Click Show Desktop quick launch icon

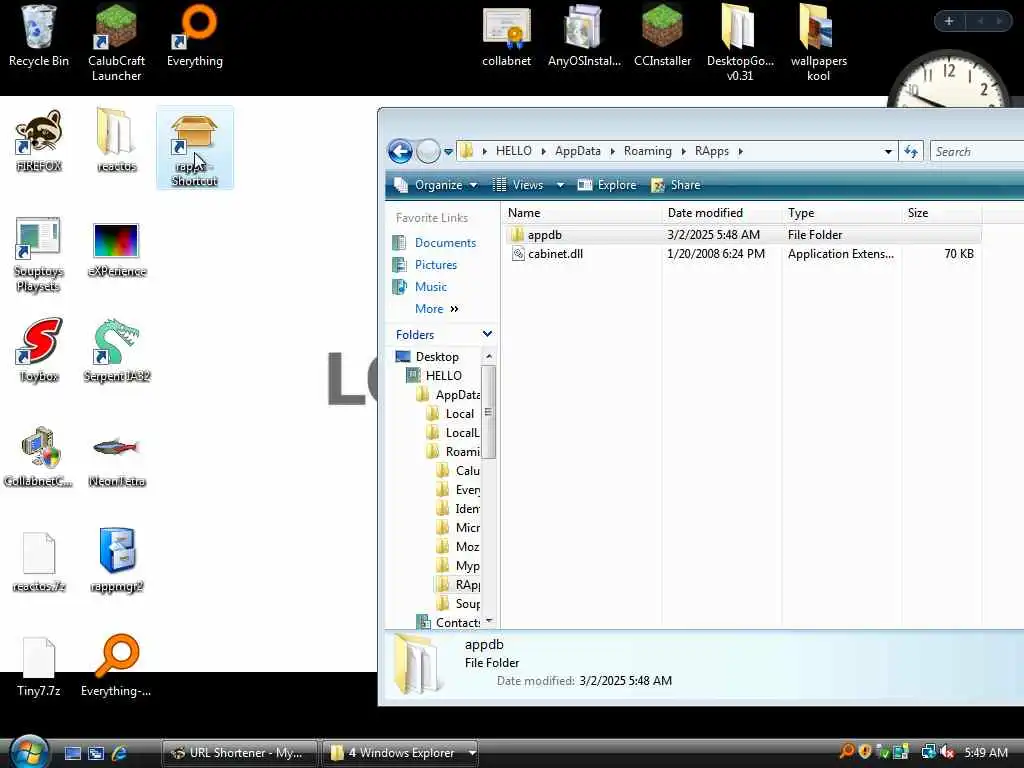(72, 753)
